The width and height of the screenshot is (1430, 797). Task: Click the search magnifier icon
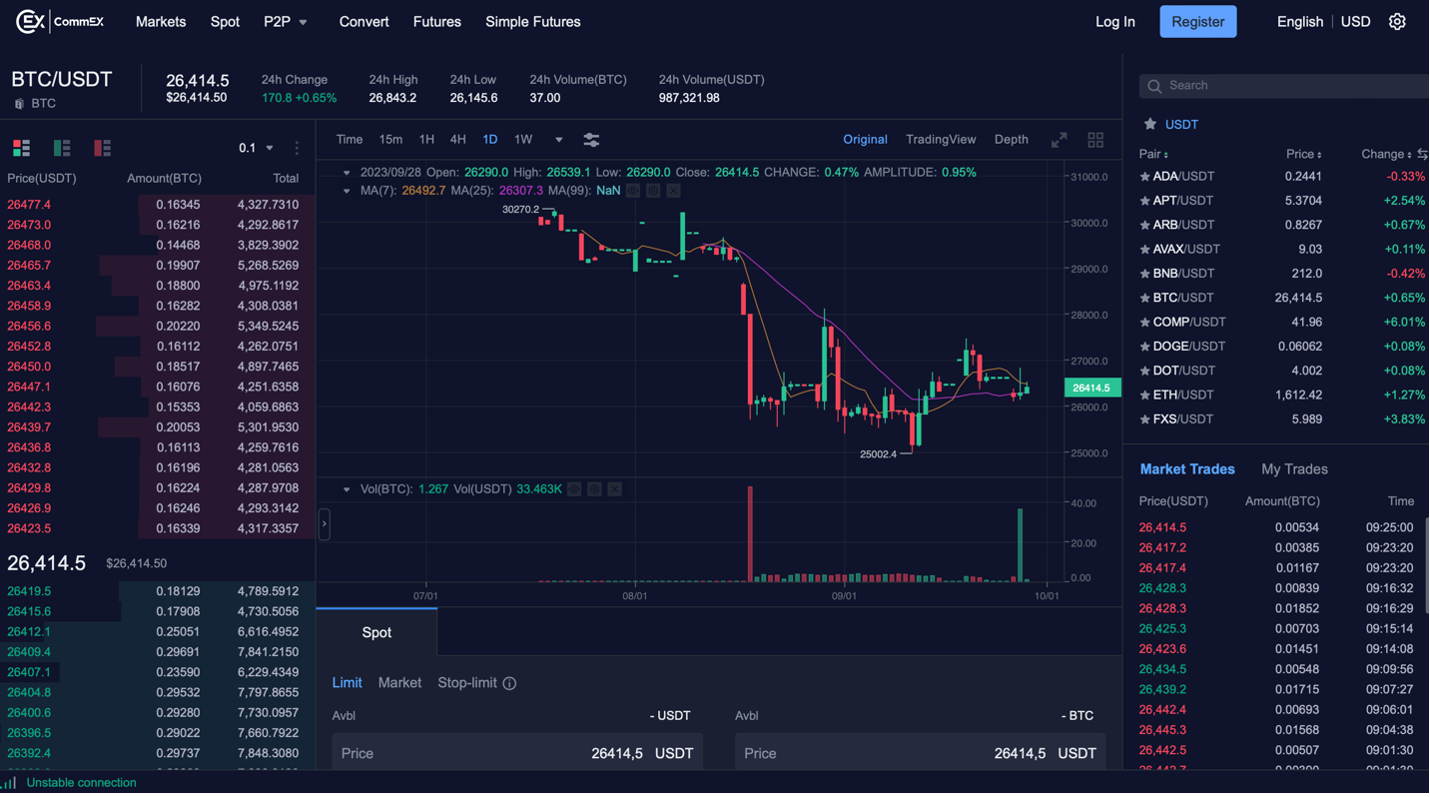1154,86
